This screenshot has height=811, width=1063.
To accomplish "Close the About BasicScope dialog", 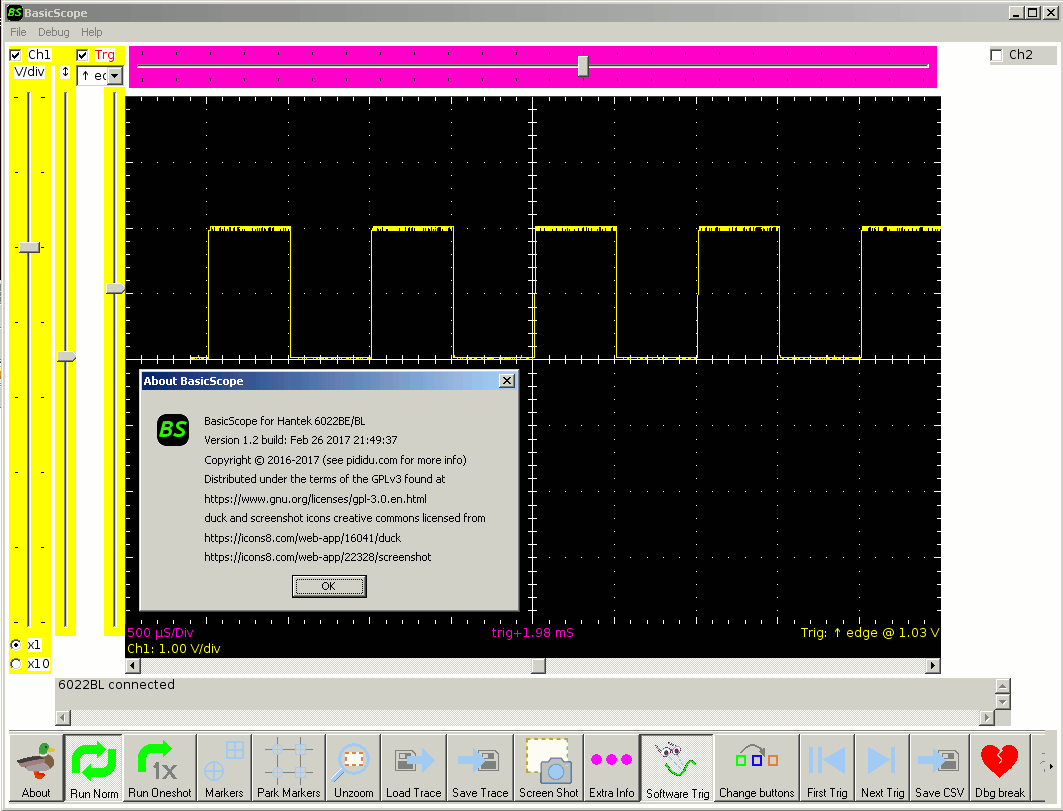I will coord(506,381).
